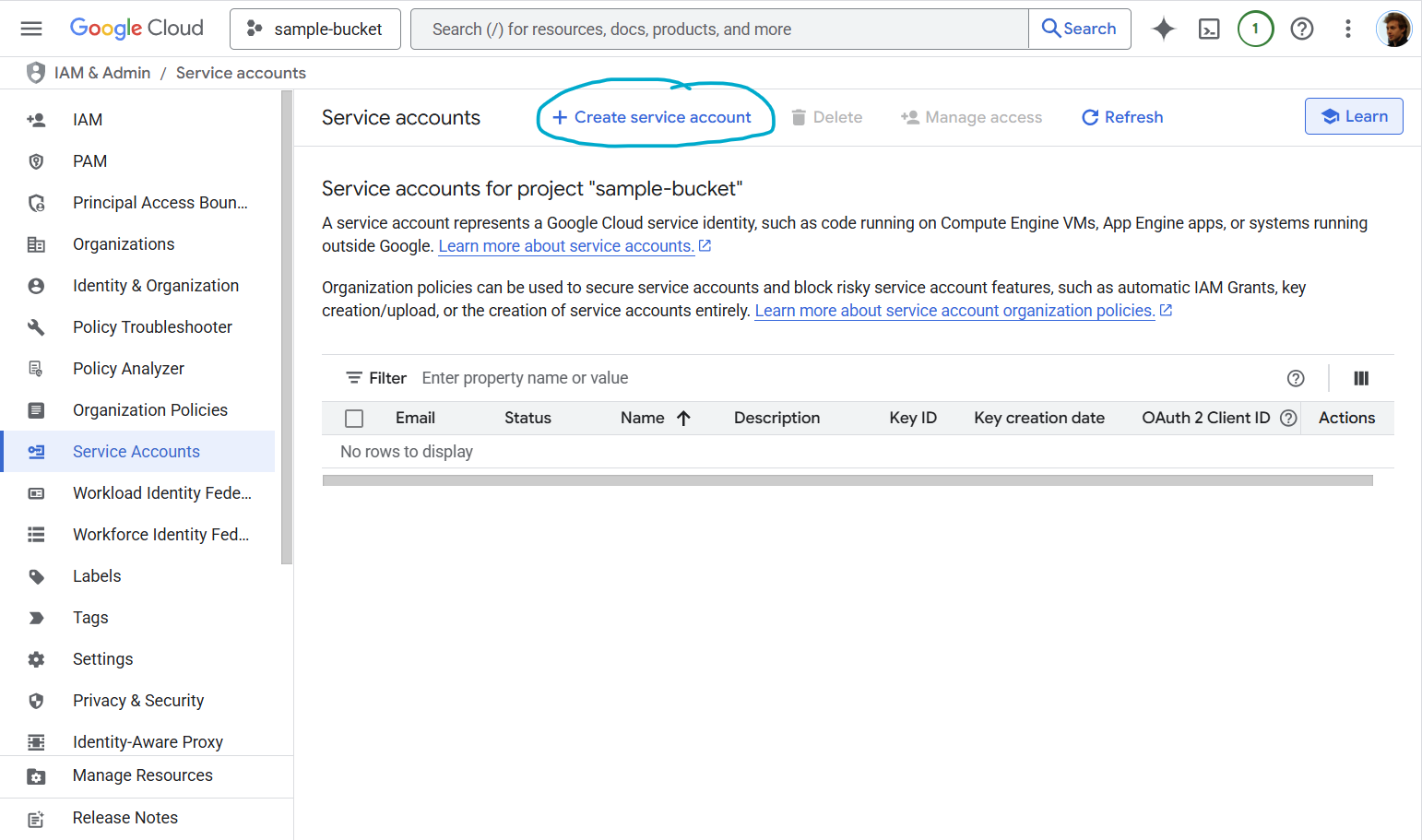
Task: Click the filter help icon
Action: tap(1296, 377)
